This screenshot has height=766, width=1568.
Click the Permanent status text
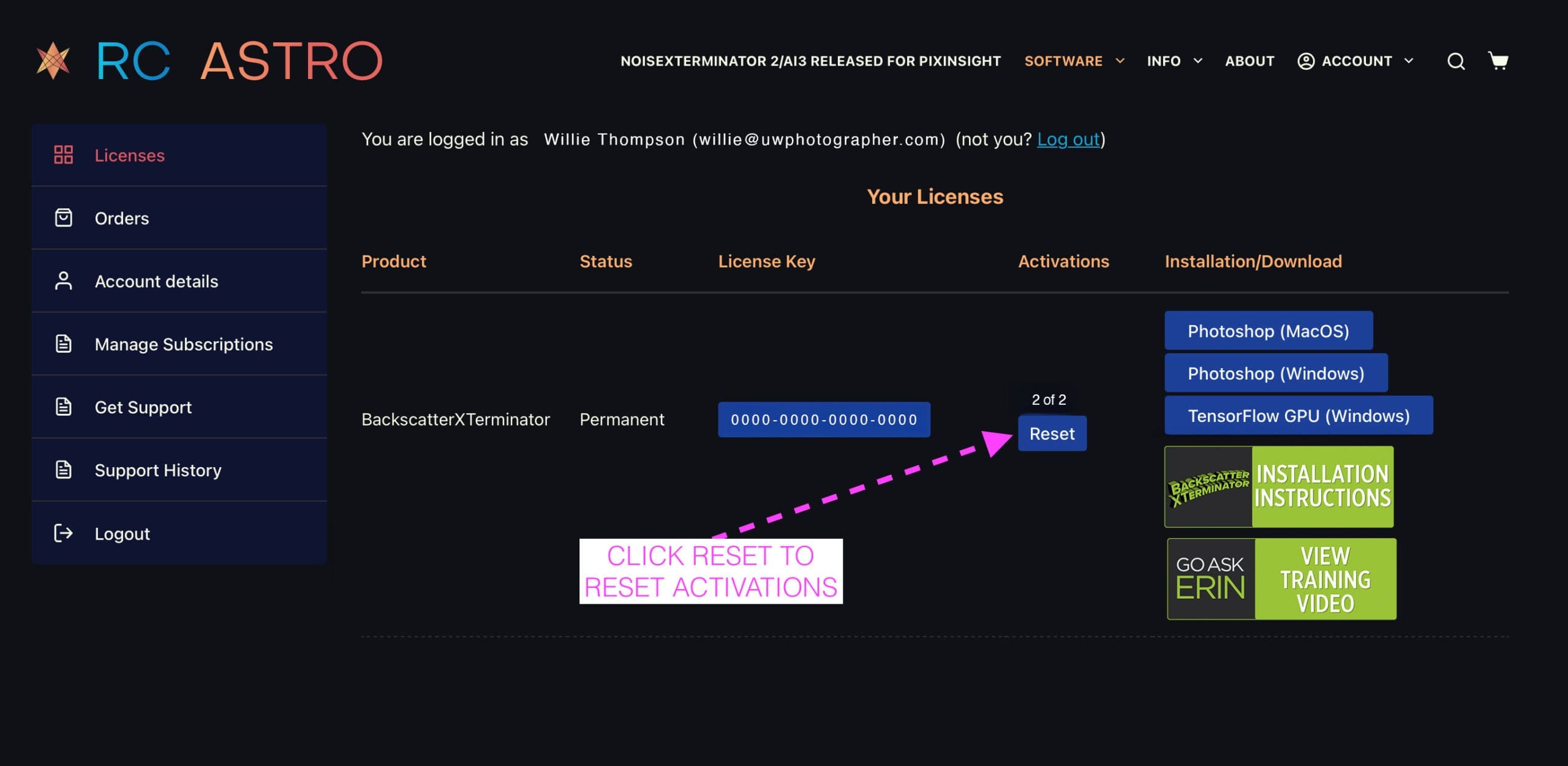pyautogui.click(x=622, y=419)
